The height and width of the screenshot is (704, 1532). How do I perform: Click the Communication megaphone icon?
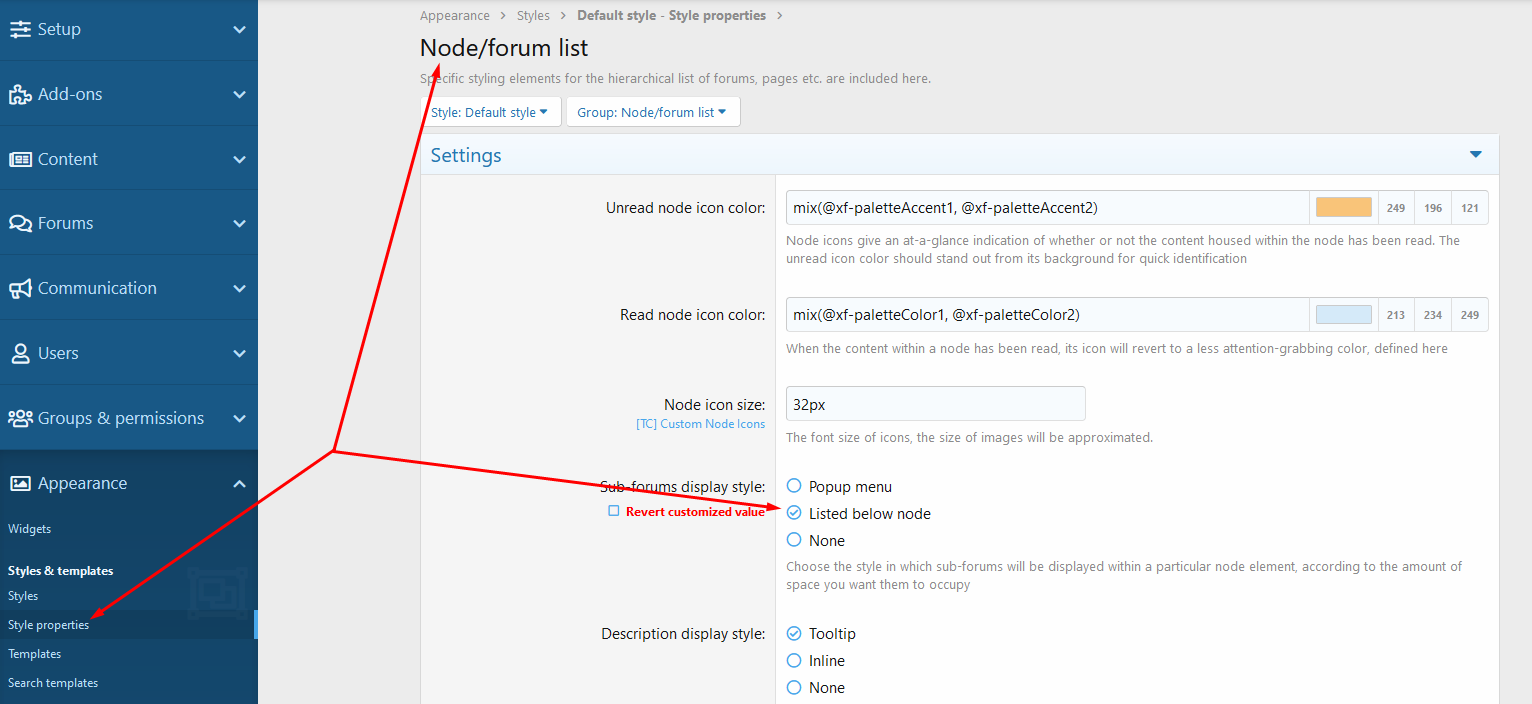(20, 288)
